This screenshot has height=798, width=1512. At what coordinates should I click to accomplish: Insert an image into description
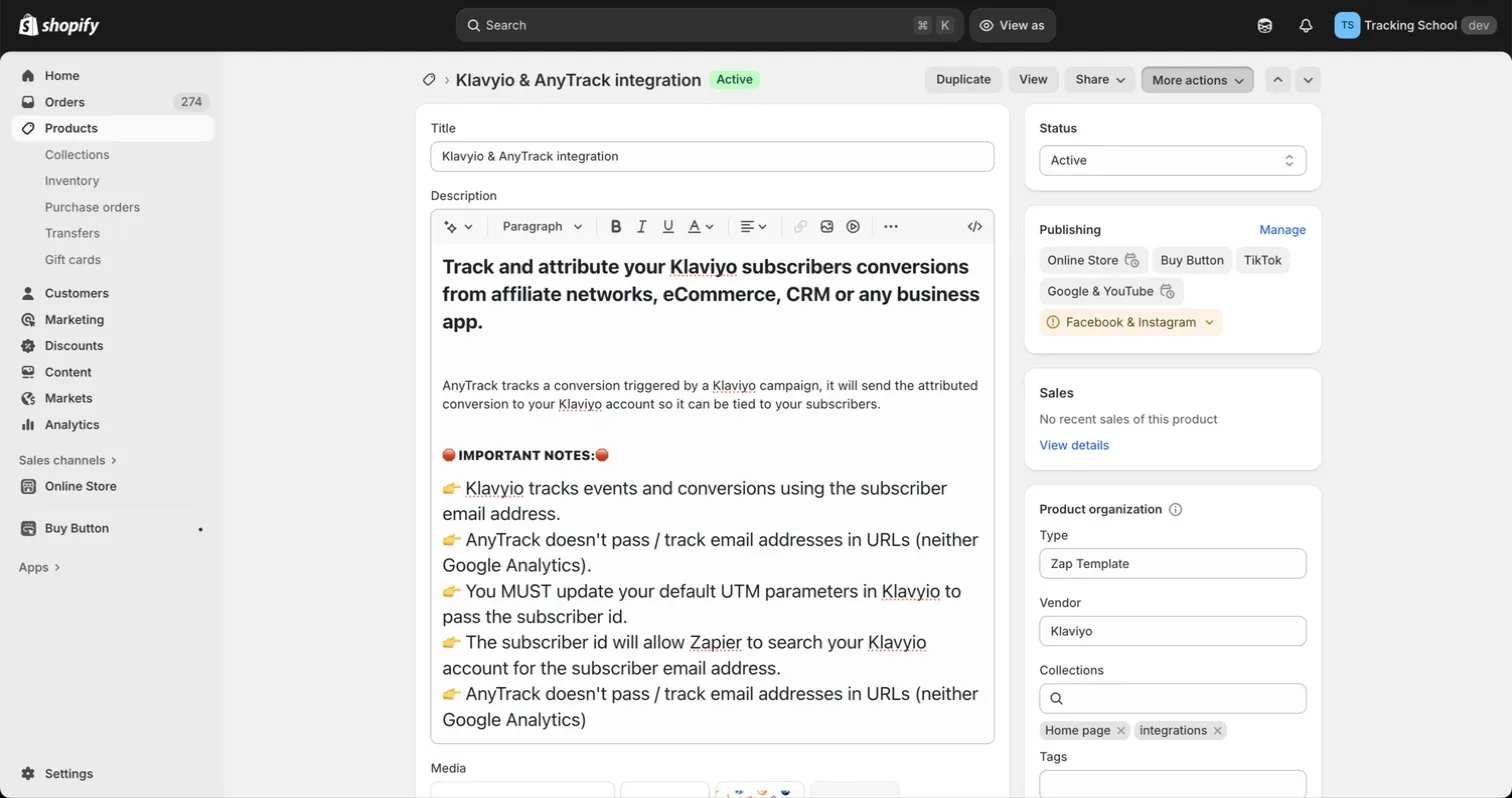pyautogui.click(x=827, y=227)
